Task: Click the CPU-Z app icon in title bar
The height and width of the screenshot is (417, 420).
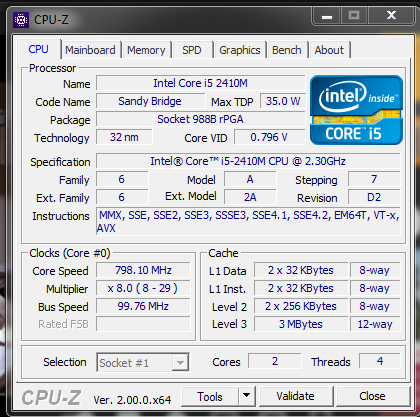Action: pos(21,20)
